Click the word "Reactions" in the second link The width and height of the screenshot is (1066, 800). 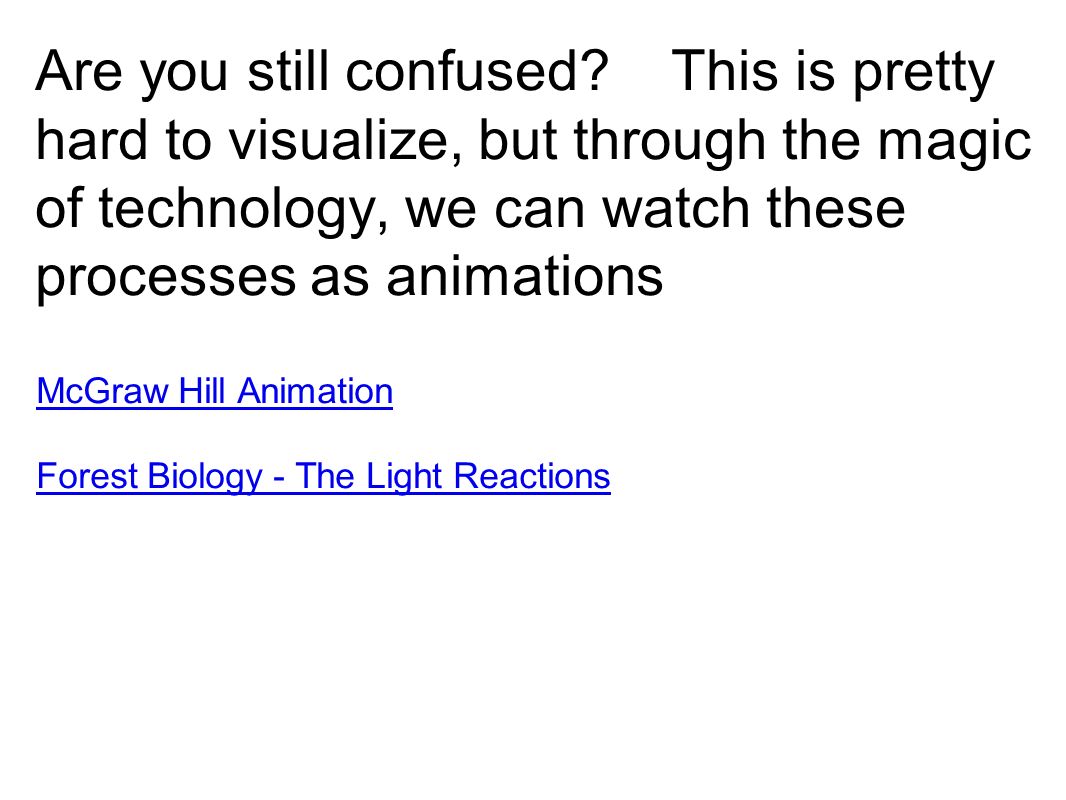point(532,476)
